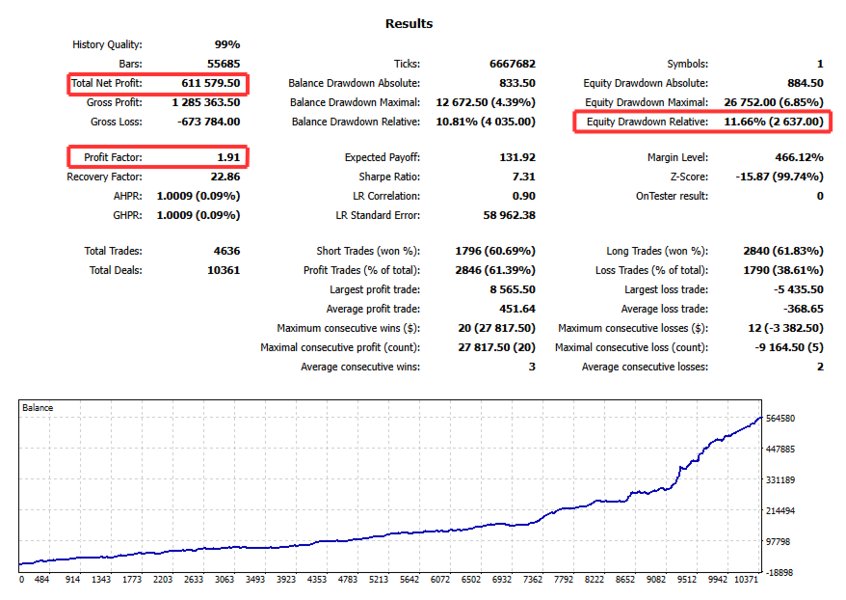
Task: Select Loss Trades value 1790 (38.61%)
Action: pyautogui.click(x=783, y=270)
